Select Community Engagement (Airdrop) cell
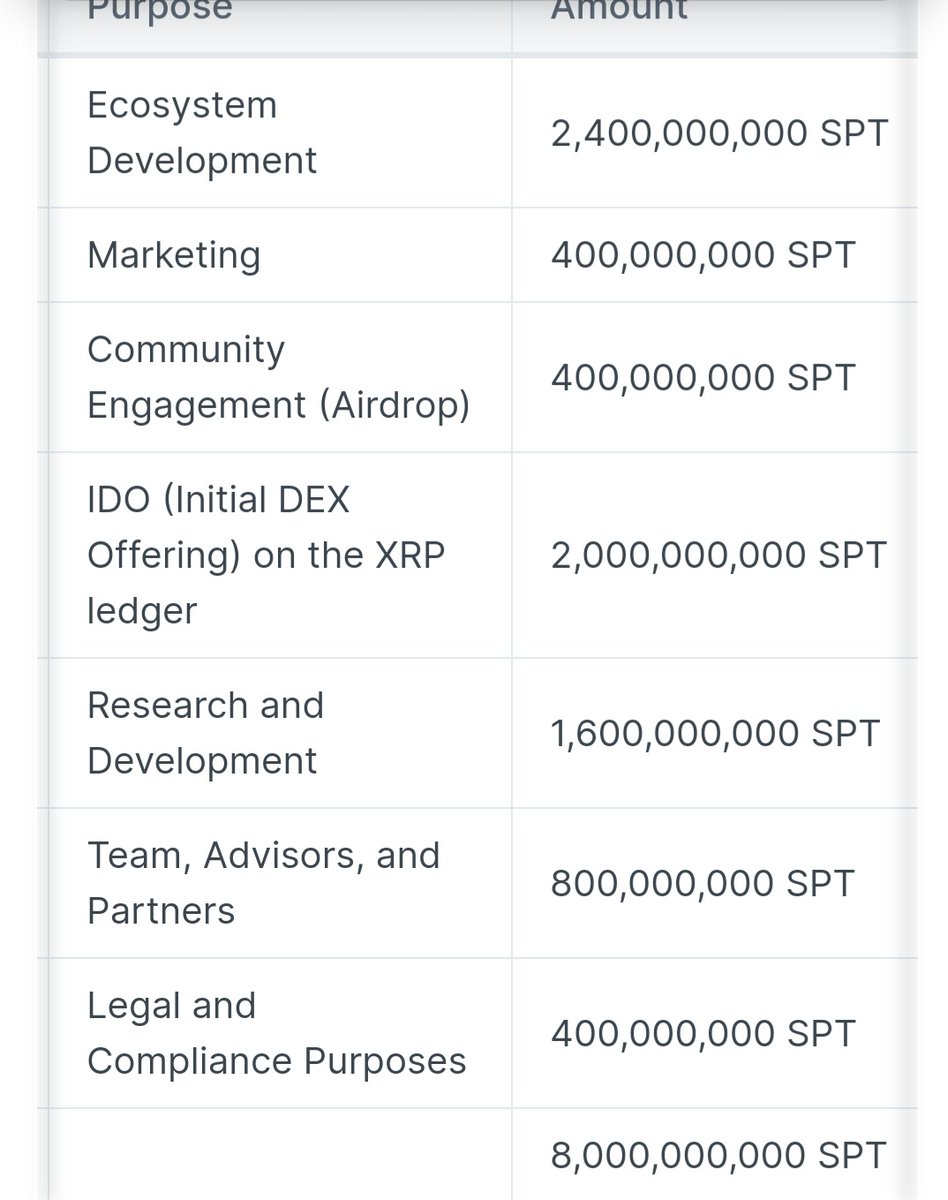The image size is (948, 1200). click(x=278, y=377)
